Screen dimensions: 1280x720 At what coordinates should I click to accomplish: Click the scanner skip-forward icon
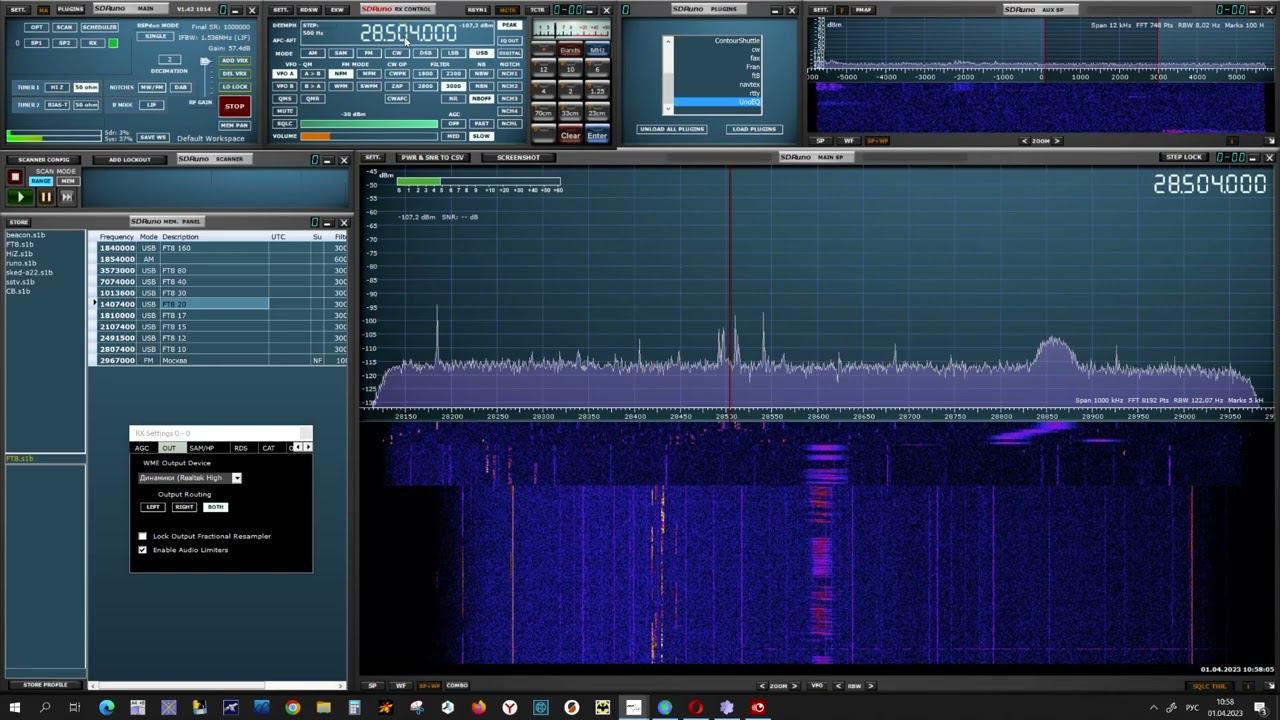click(67, 197)
